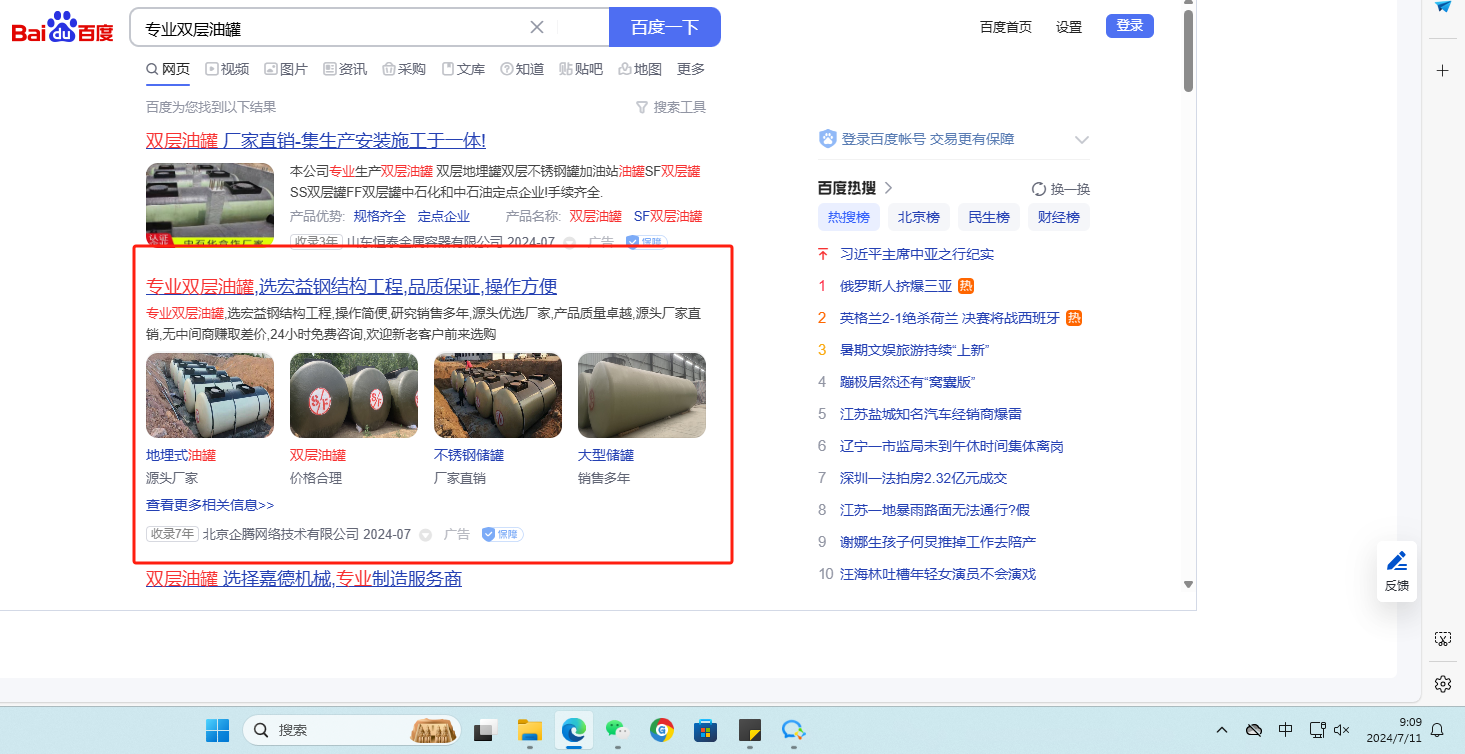
Task: Click the 反馈 feedback button
Action: (x=1397, y=571)
